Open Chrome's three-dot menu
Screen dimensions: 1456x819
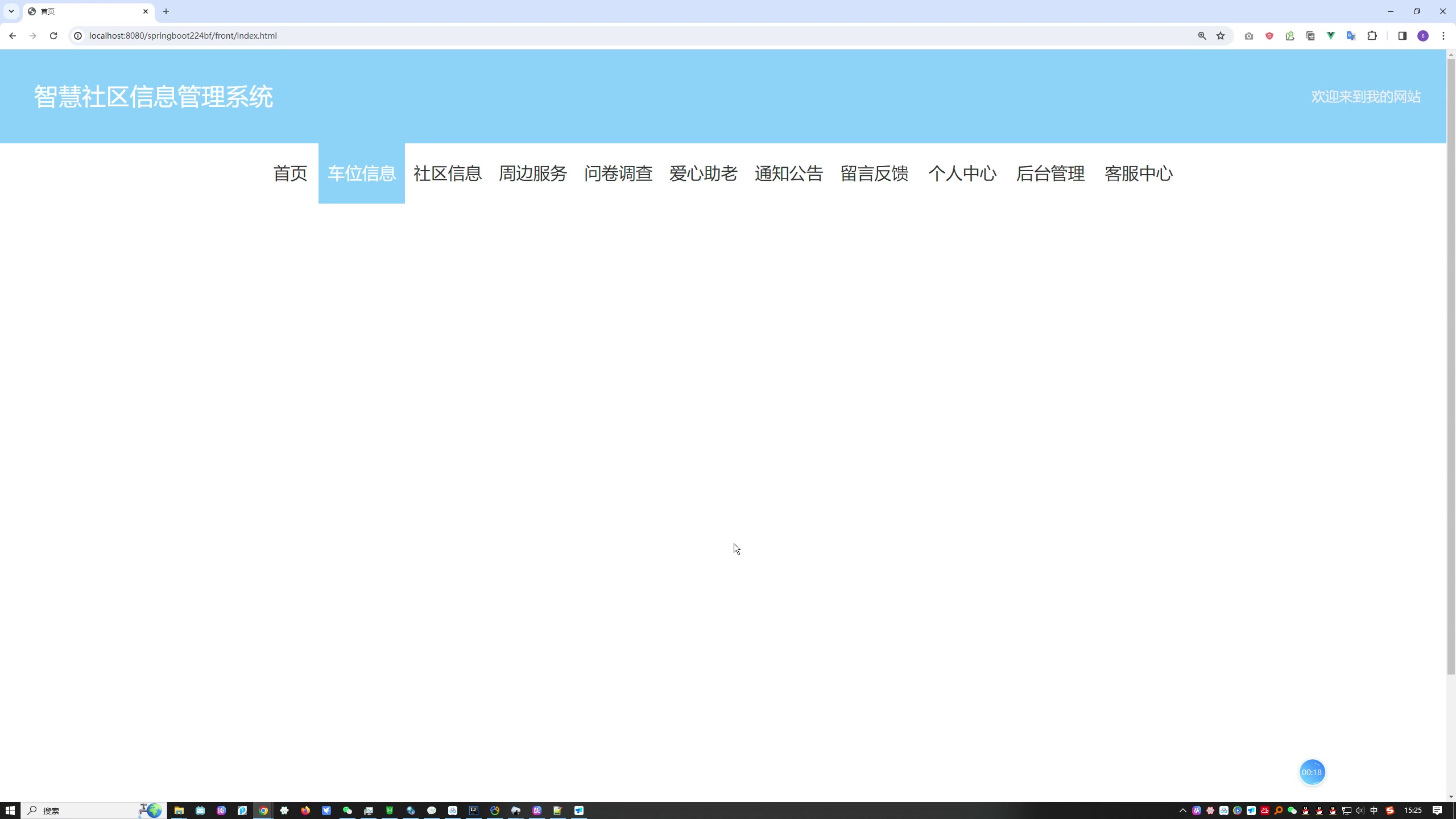[x=1443, y=36]
